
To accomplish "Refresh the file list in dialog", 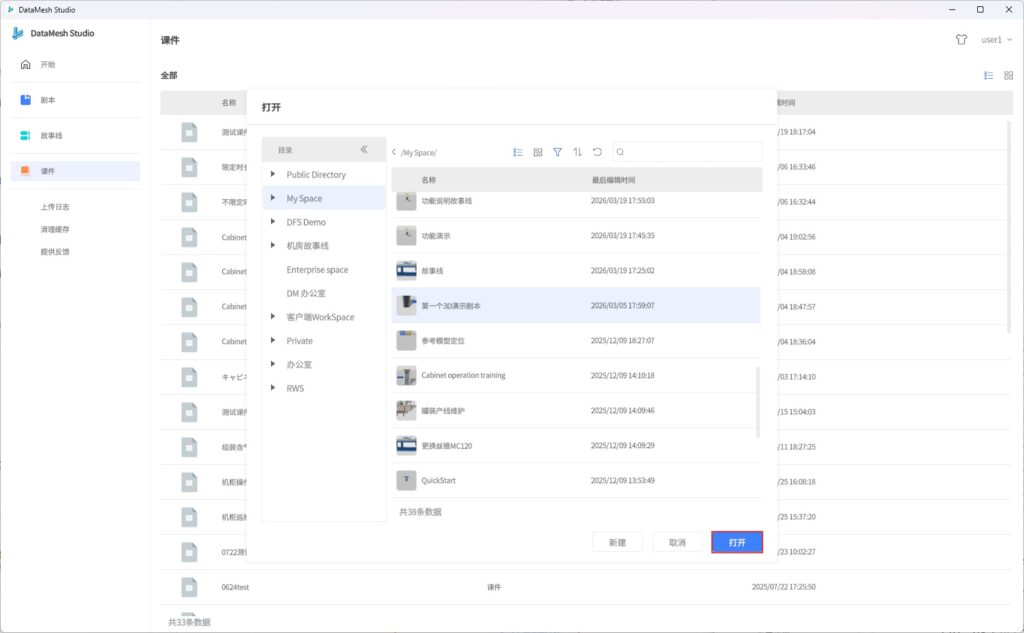I will point(597,152).
